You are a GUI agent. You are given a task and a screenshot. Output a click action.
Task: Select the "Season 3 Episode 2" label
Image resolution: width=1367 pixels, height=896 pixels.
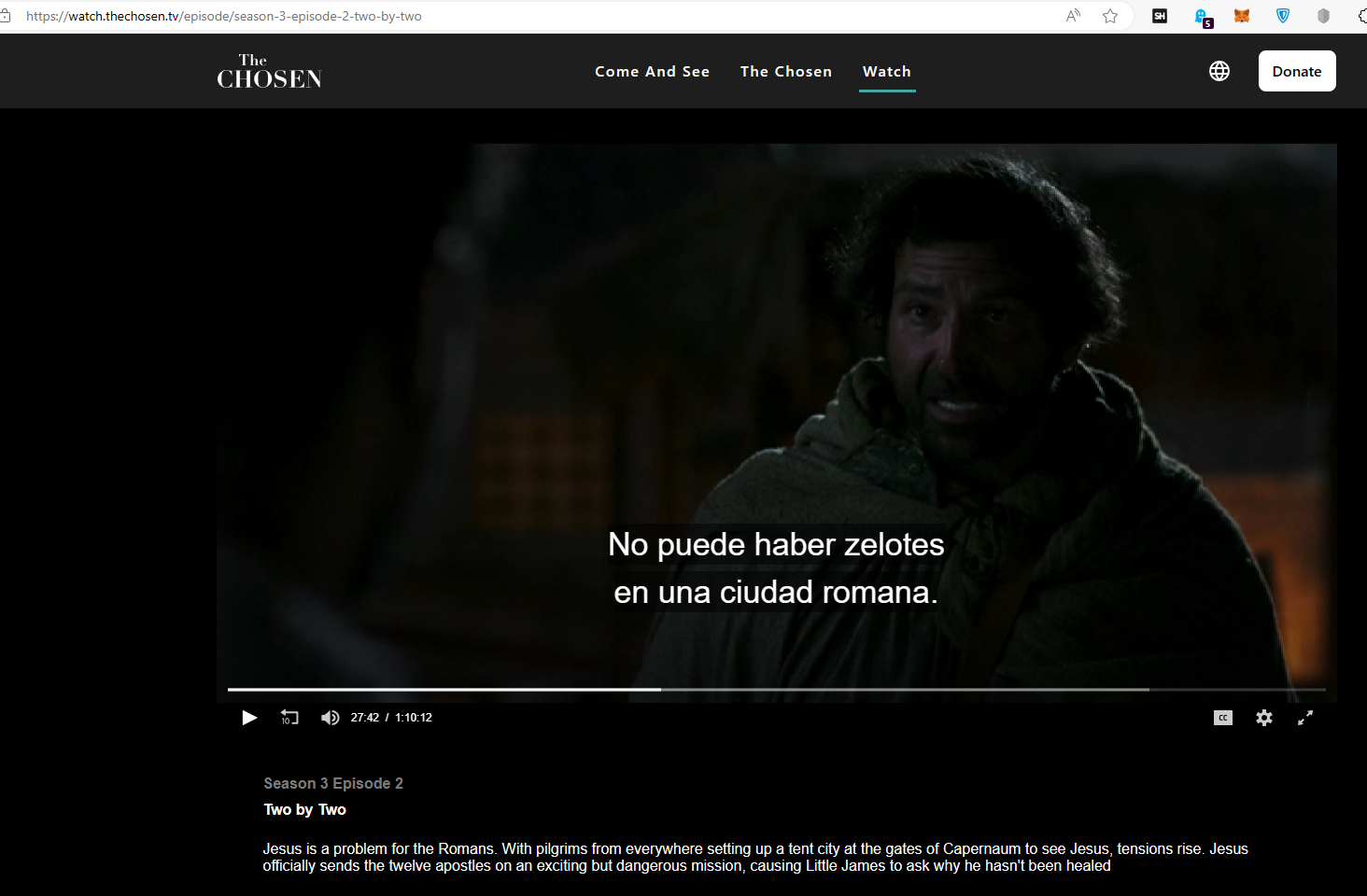(x=333, y=784)
